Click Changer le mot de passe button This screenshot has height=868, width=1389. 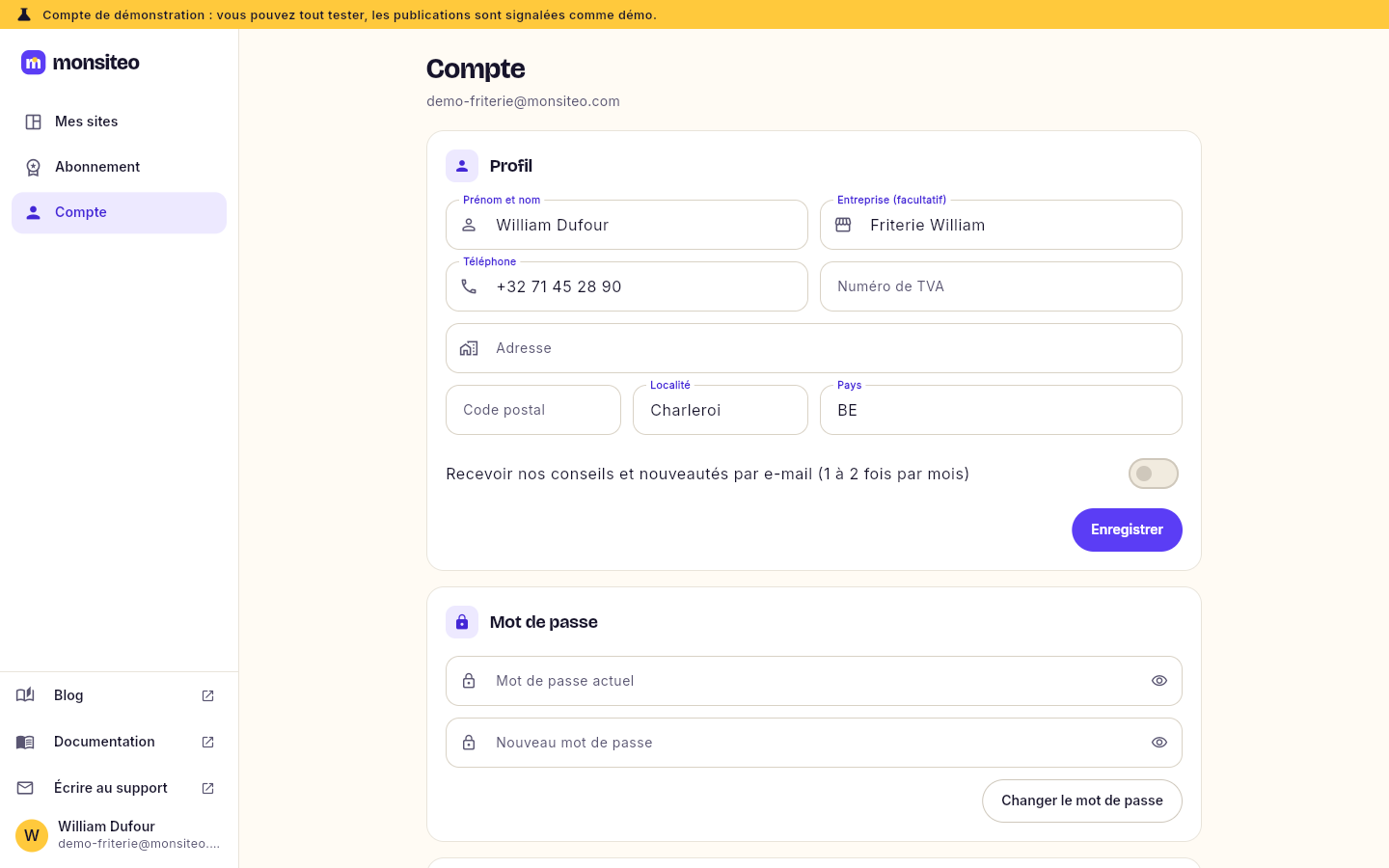point(1082,800)
